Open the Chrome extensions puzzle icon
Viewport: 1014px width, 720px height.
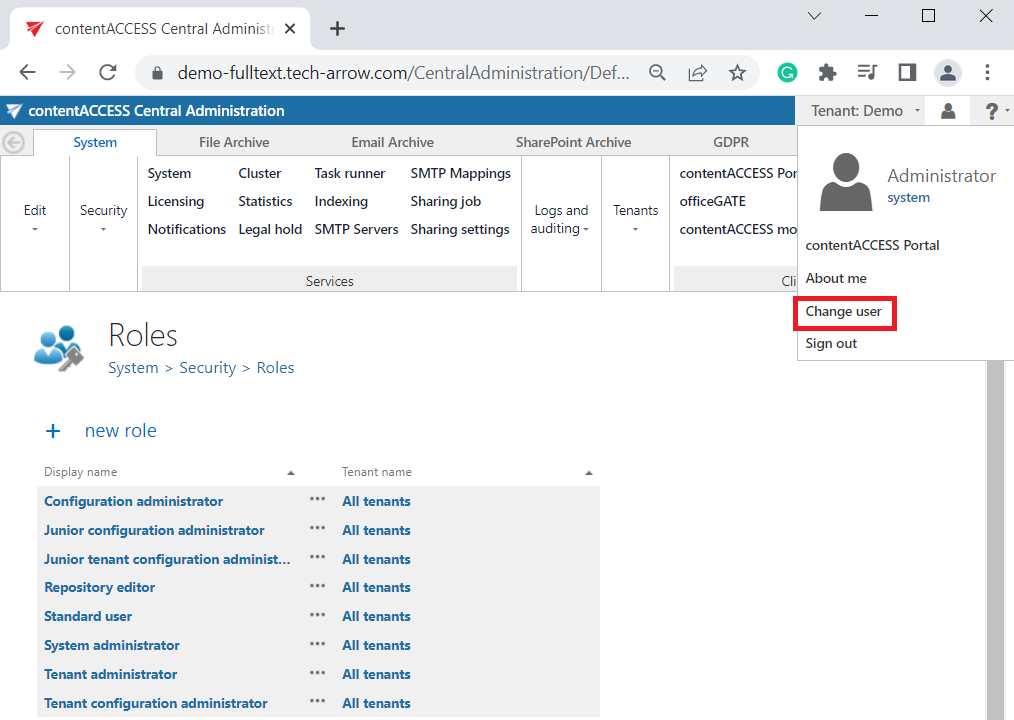pyautogui.click(x=827, y=73)
